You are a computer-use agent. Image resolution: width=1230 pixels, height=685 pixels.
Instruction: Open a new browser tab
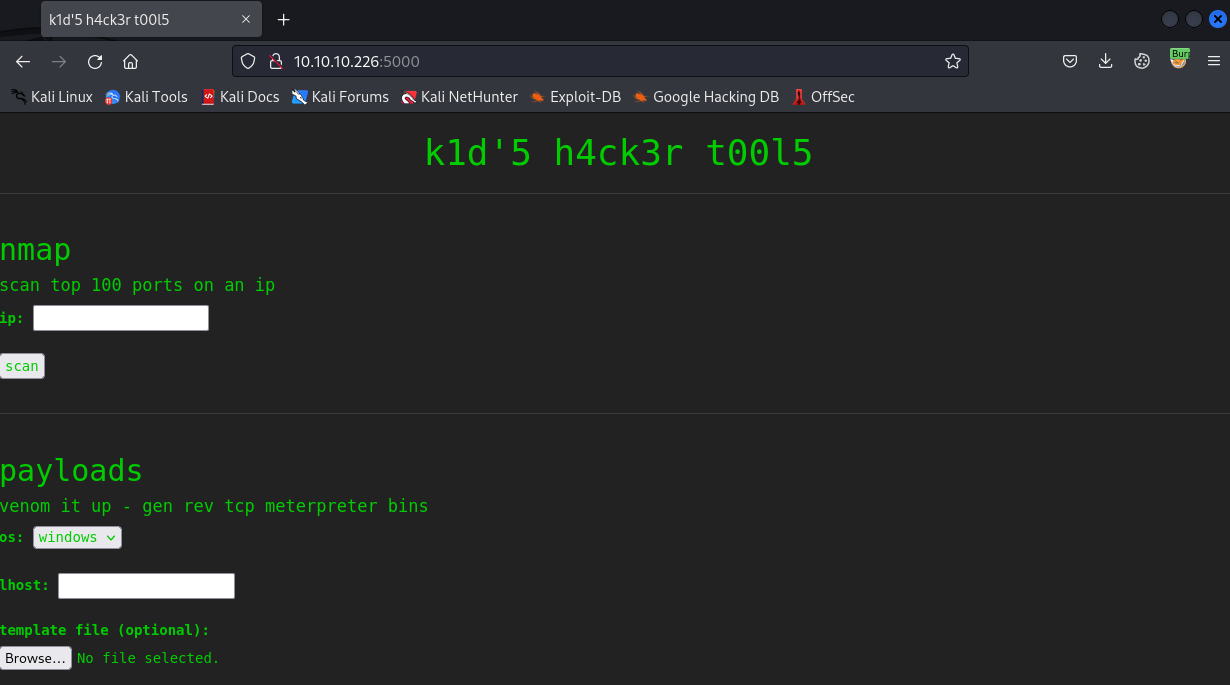(x=283, y=18)
